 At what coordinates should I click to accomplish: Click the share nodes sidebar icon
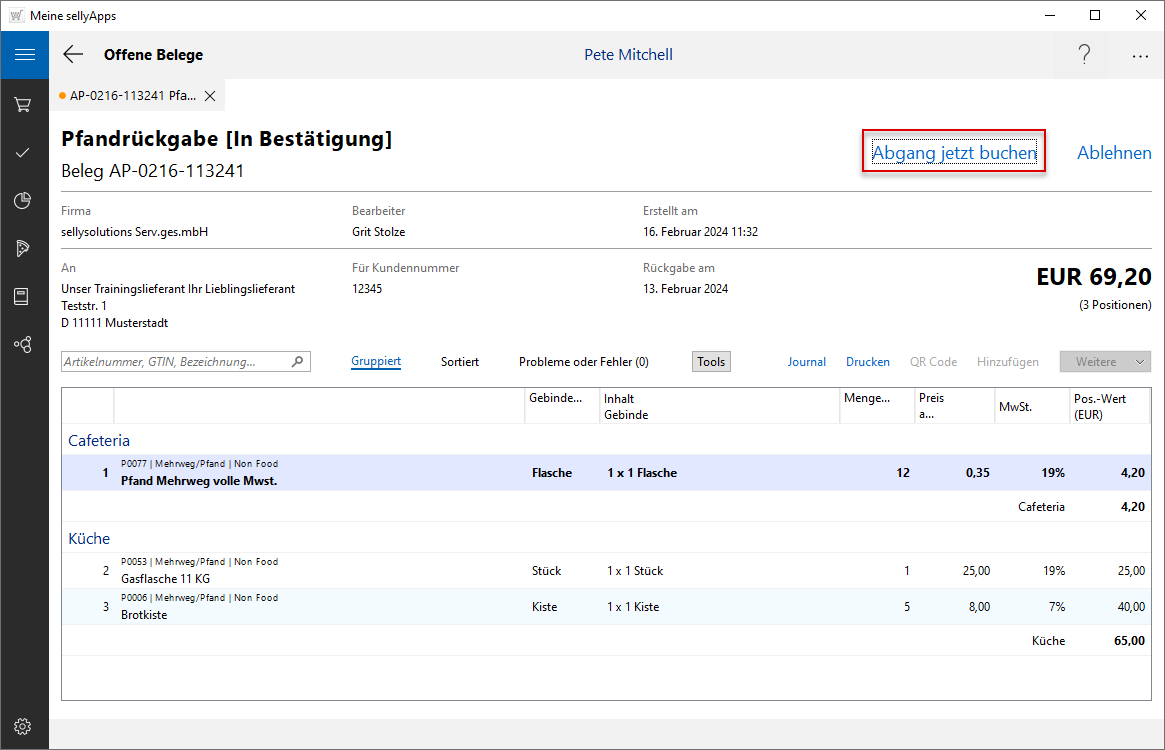tap(24, 344)
